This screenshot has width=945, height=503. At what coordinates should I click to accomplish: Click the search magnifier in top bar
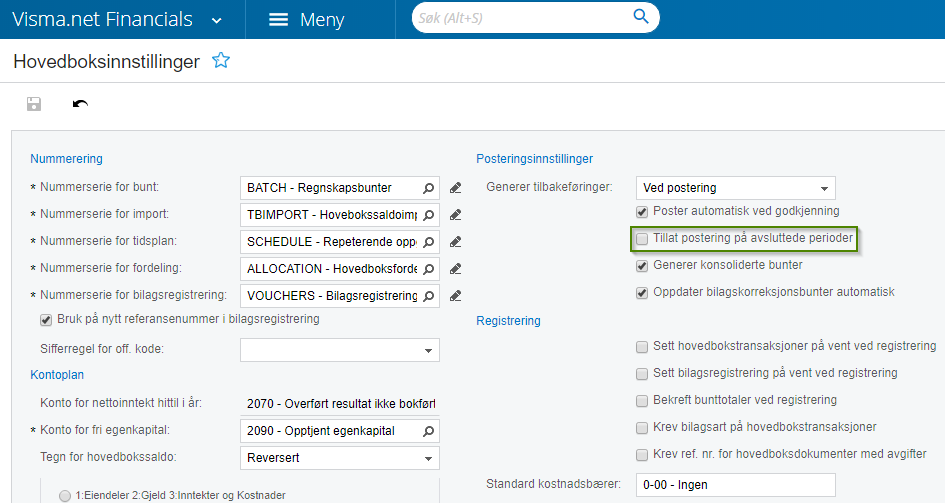click(x=641, y=17)
